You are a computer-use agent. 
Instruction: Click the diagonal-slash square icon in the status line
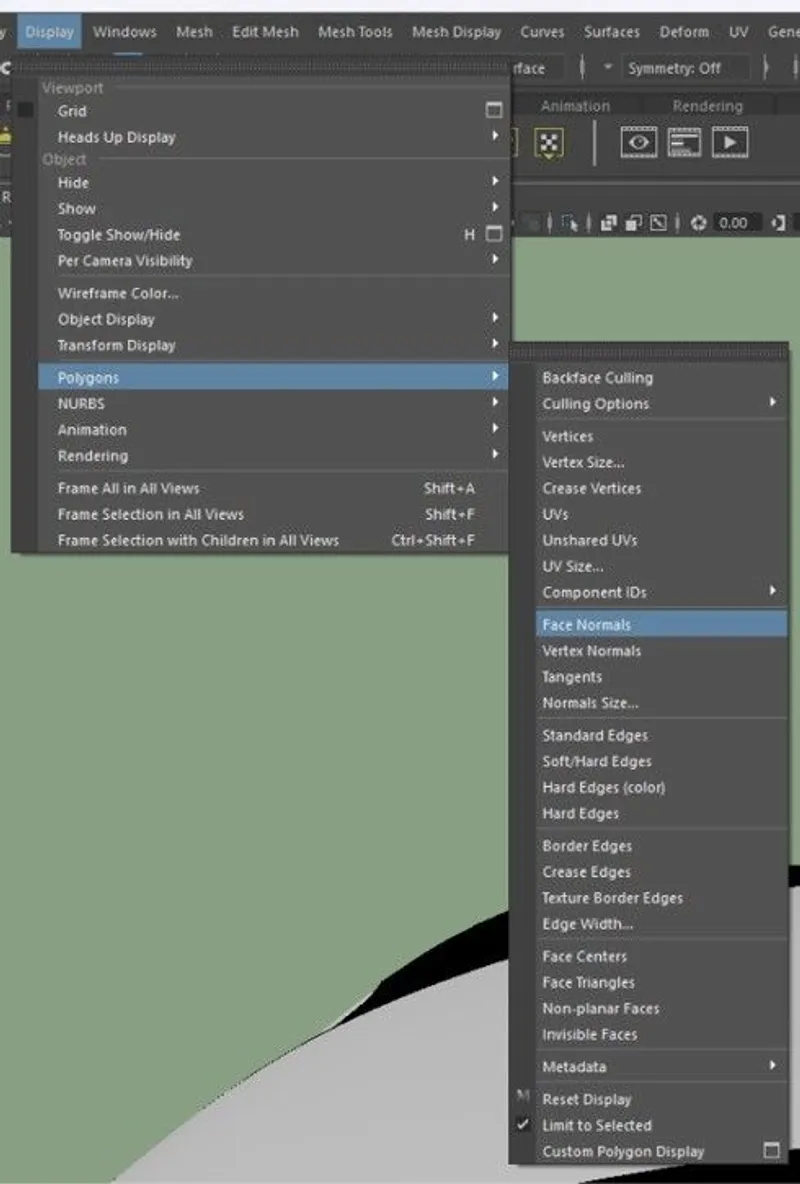click(x=658, y=222)
